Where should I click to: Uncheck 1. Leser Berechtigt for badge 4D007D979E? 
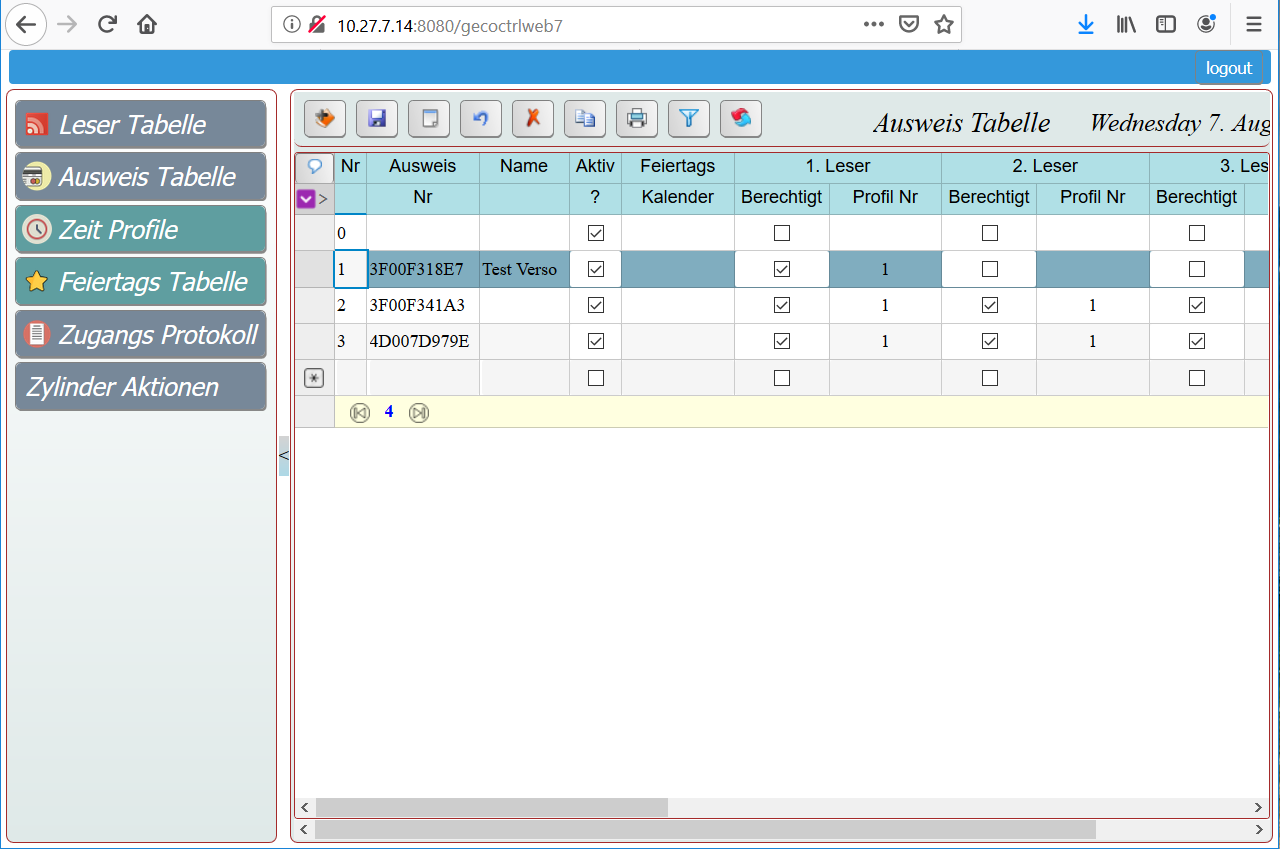(782, 341)
